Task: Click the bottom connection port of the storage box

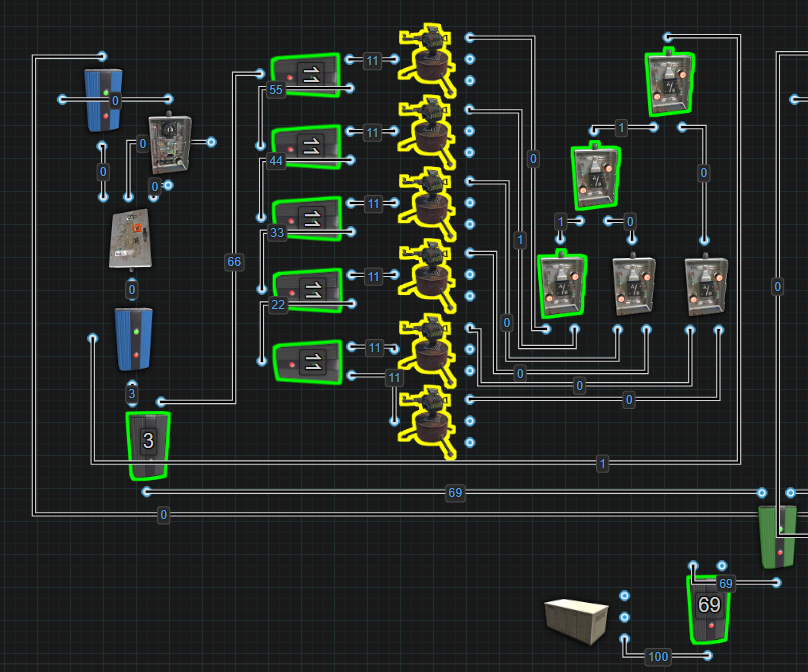Action: click(625, 639)
